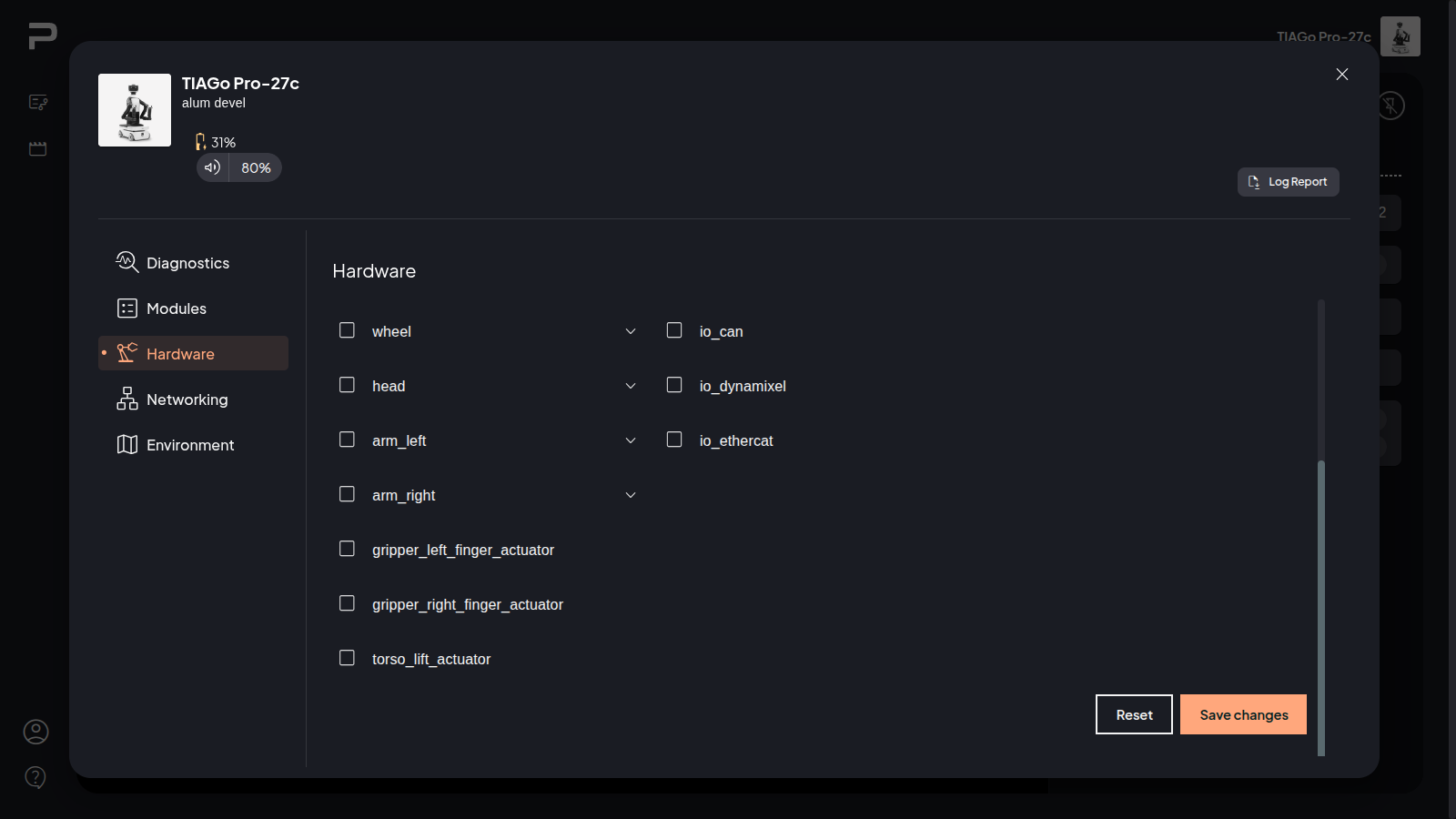Click the 80% volume level

pyautogui.click(x=256, y=167)
